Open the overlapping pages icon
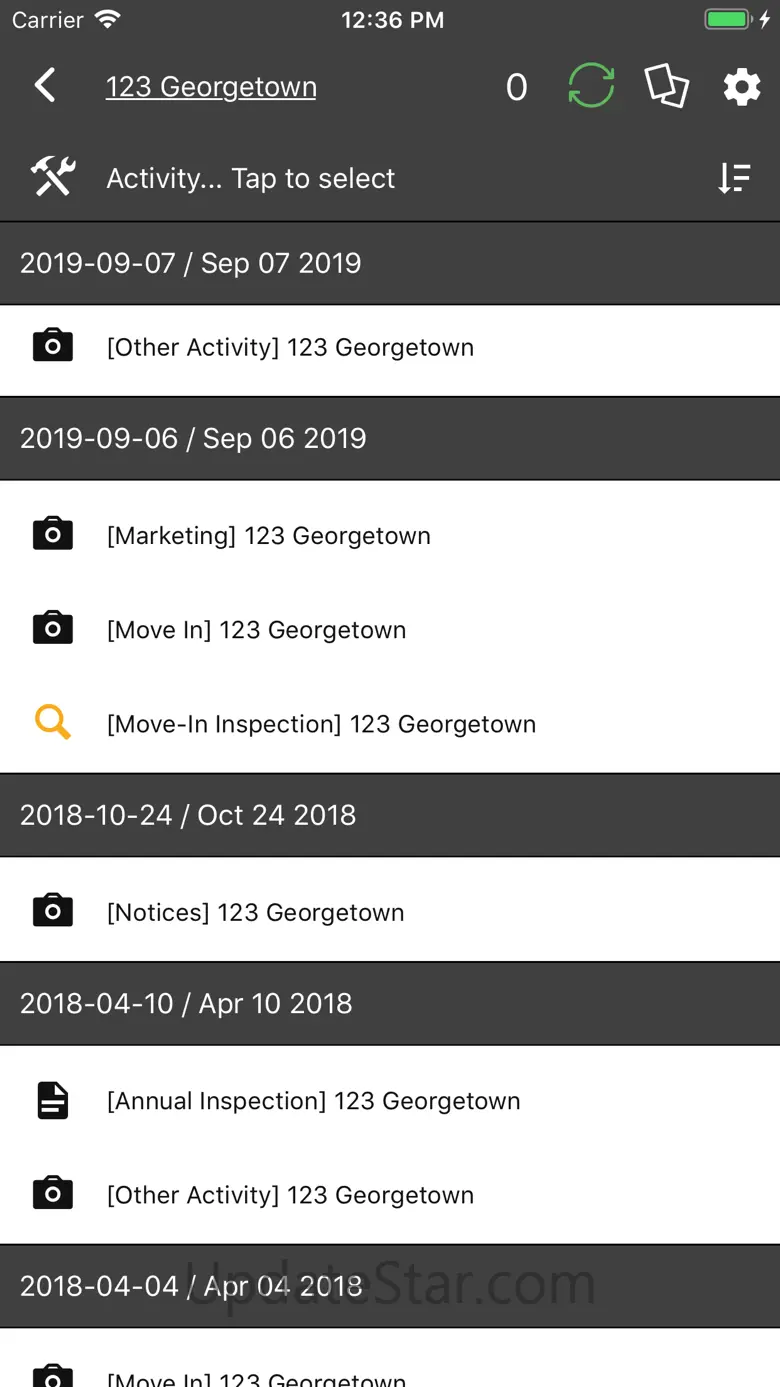This screenshot has height=1387, width=780. coord(666,86)
